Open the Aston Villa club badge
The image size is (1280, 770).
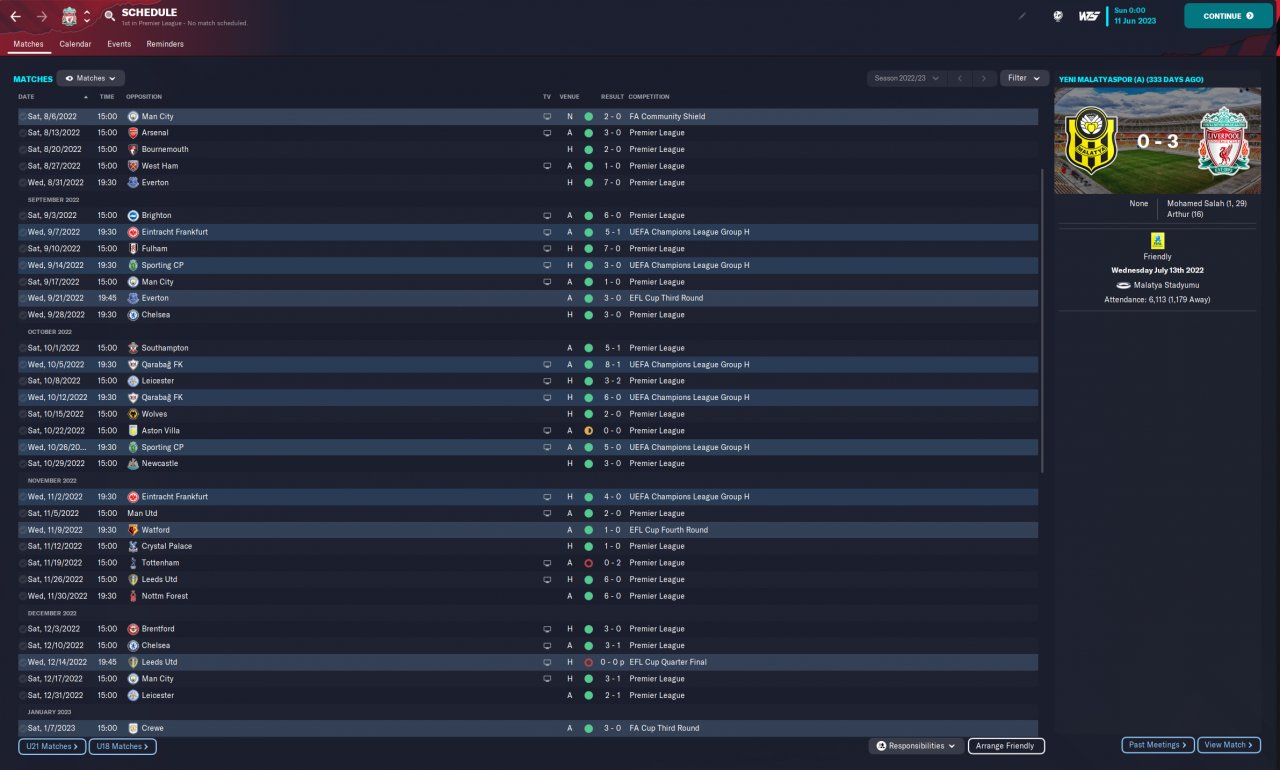point(133,431)
